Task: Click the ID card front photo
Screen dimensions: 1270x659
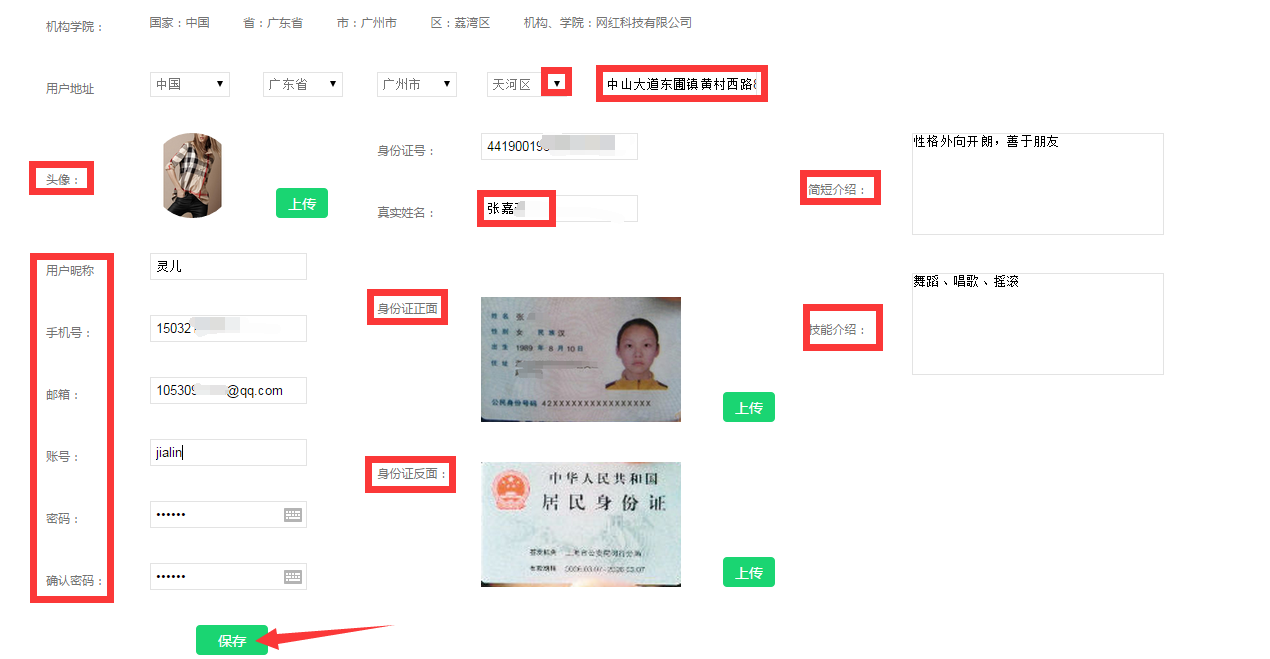Action: point(581,359)
